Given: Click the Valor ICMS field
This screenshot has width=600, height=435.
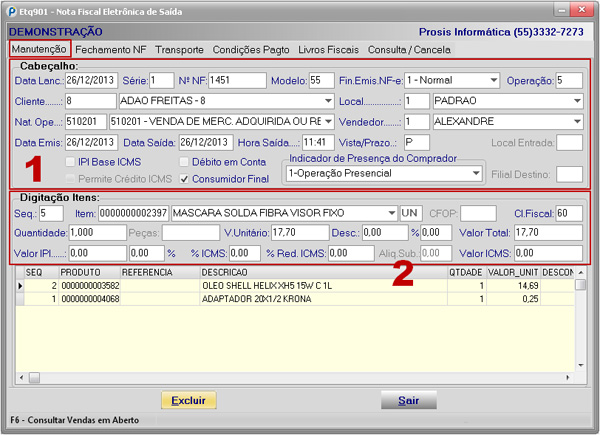Looking at the screenshot, I should point(548,253).
